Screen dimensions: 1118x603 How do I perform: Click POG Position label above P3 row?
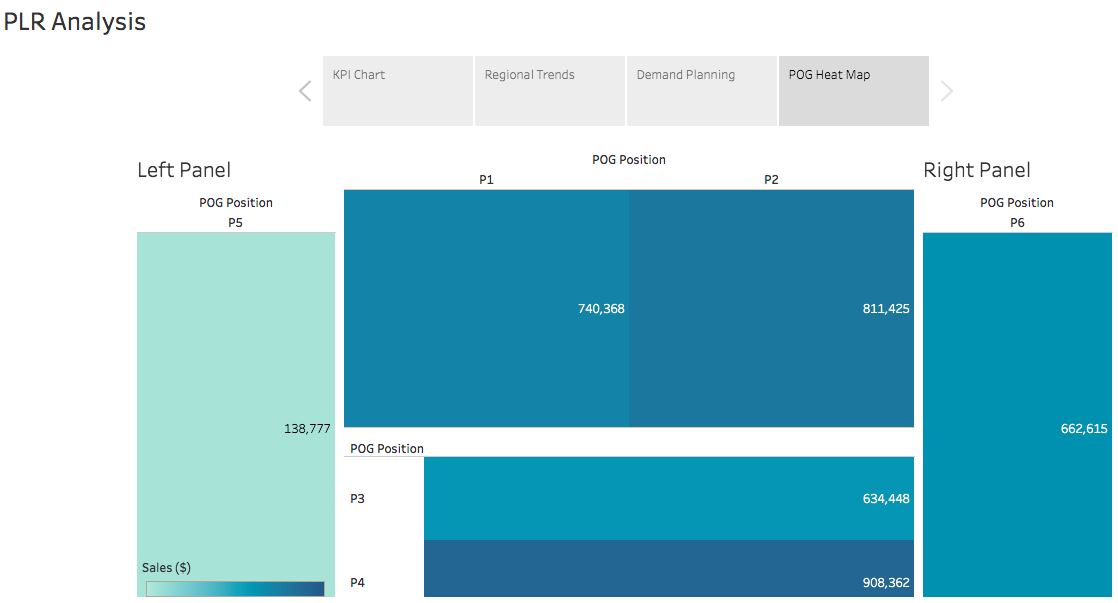(x=387, y=448)
